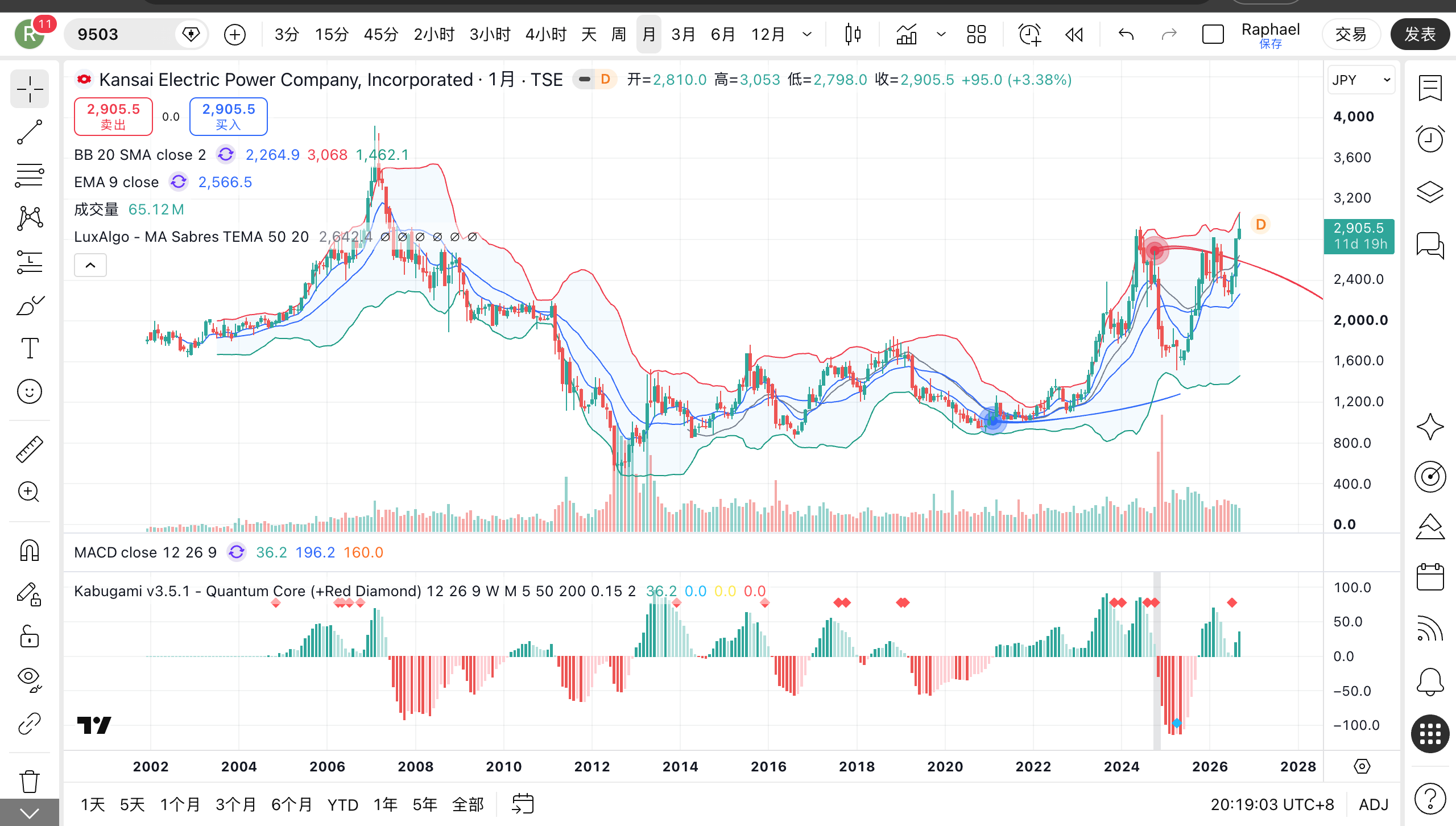The width and height of the screenshot is (1456, 826).
Task: Start bar replay mode
Action: coord(1074,35)
